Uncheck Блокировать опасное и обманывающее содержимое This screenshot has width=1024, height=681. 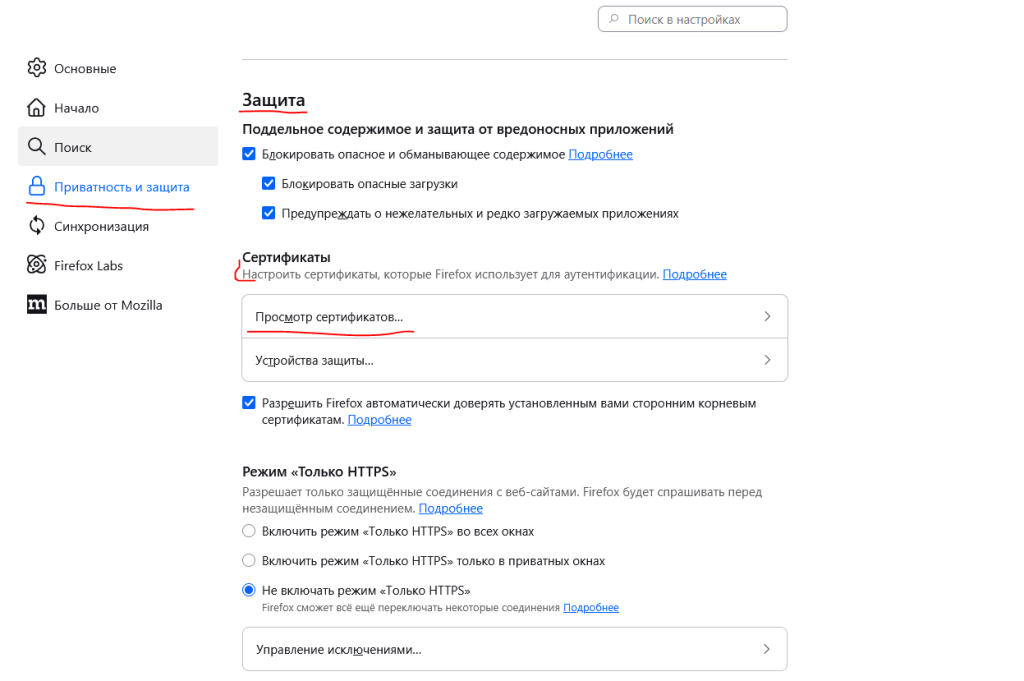click(249, 154)
